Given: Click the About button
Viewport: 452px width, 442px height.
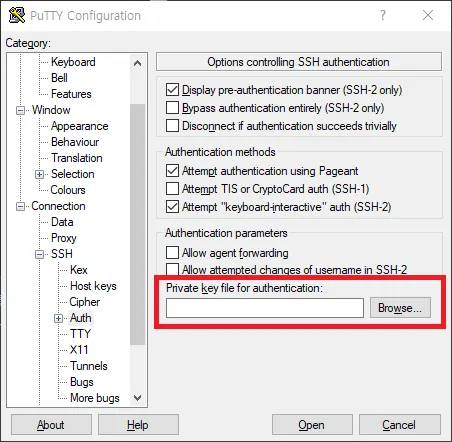Looking at the screenshot, I should pos(51,425).
